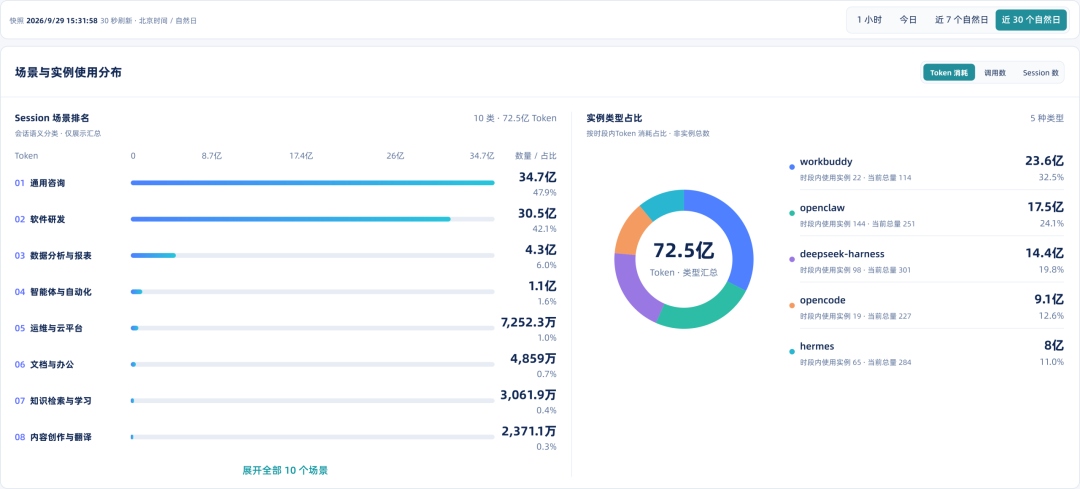Click the 10 类 · 72.5亿 Token summary
This screenshot has width=1080, height=489.
point(515,118)
